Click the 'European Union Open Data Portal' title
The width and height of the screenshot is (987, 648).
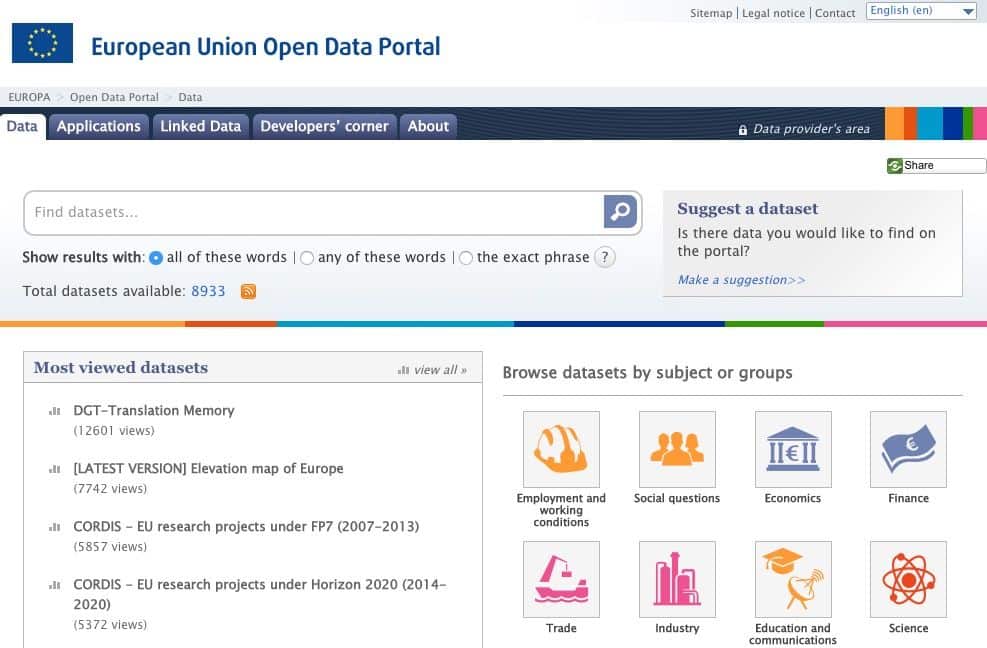(266, 47)
